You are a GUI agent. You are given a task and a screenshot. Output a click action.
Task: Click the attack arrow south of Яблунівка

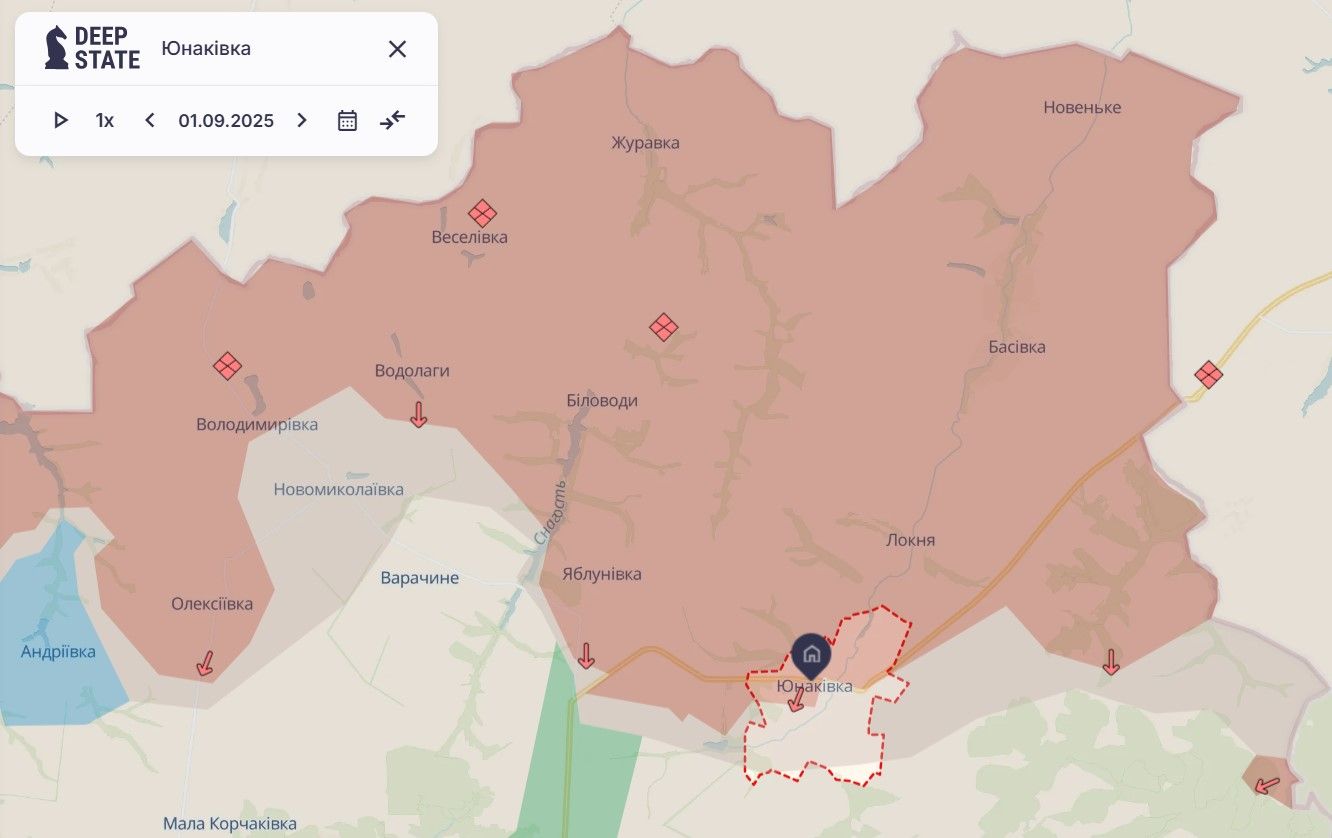(586, 656)
